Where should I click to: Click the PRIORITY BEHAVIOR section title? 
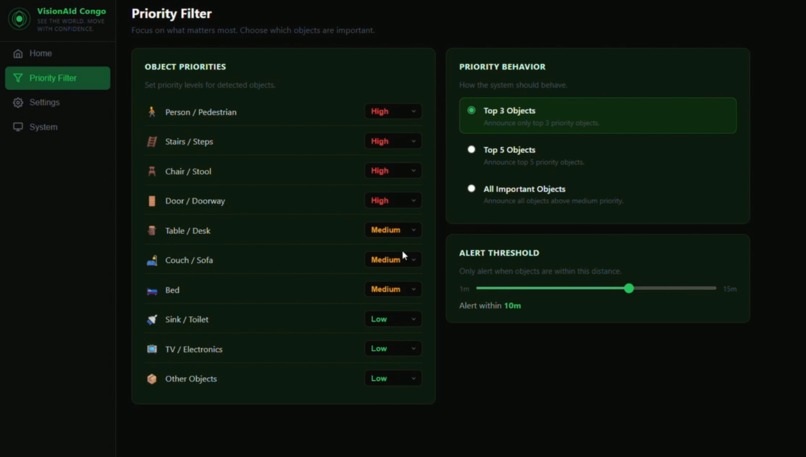(502, 67)
